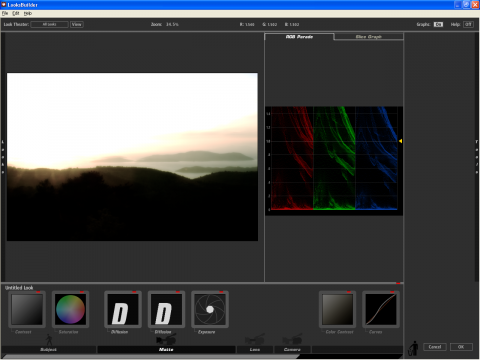Click the camera icon above Camera tab
This screenshot has height=360, width=480.
point(292,340)
